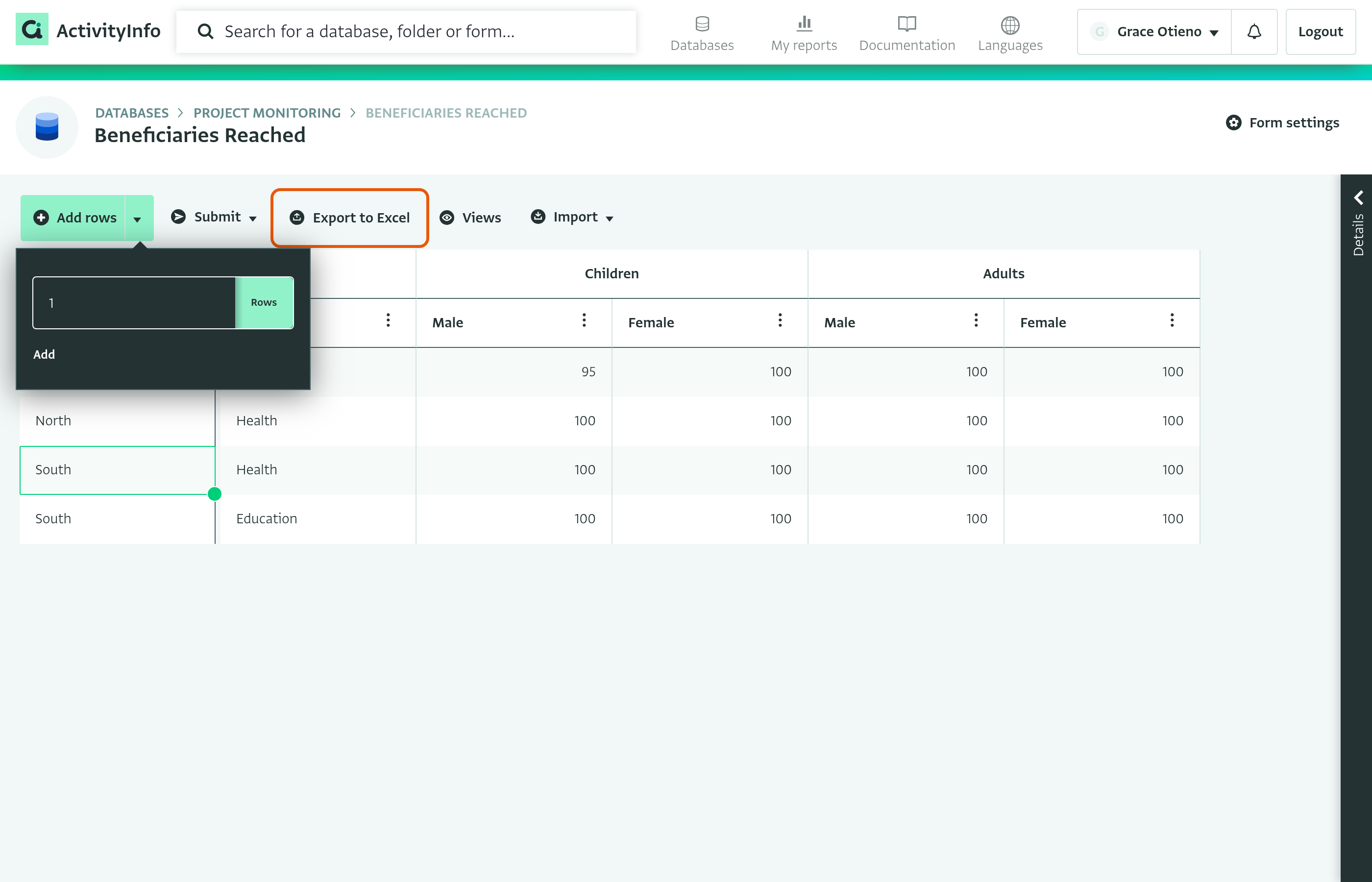Click Export to Excel button
Image resolution: width=1372 pixels, height=882 pixels.
(x=350, y=218)
